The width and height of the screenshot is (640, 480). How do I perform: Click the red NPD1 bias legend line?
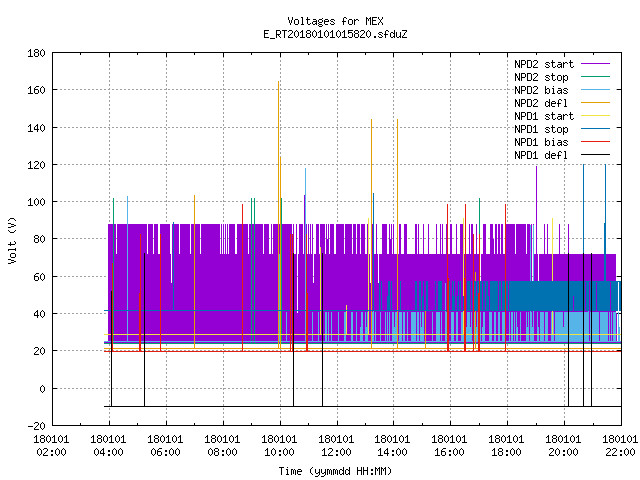point(595,142)
